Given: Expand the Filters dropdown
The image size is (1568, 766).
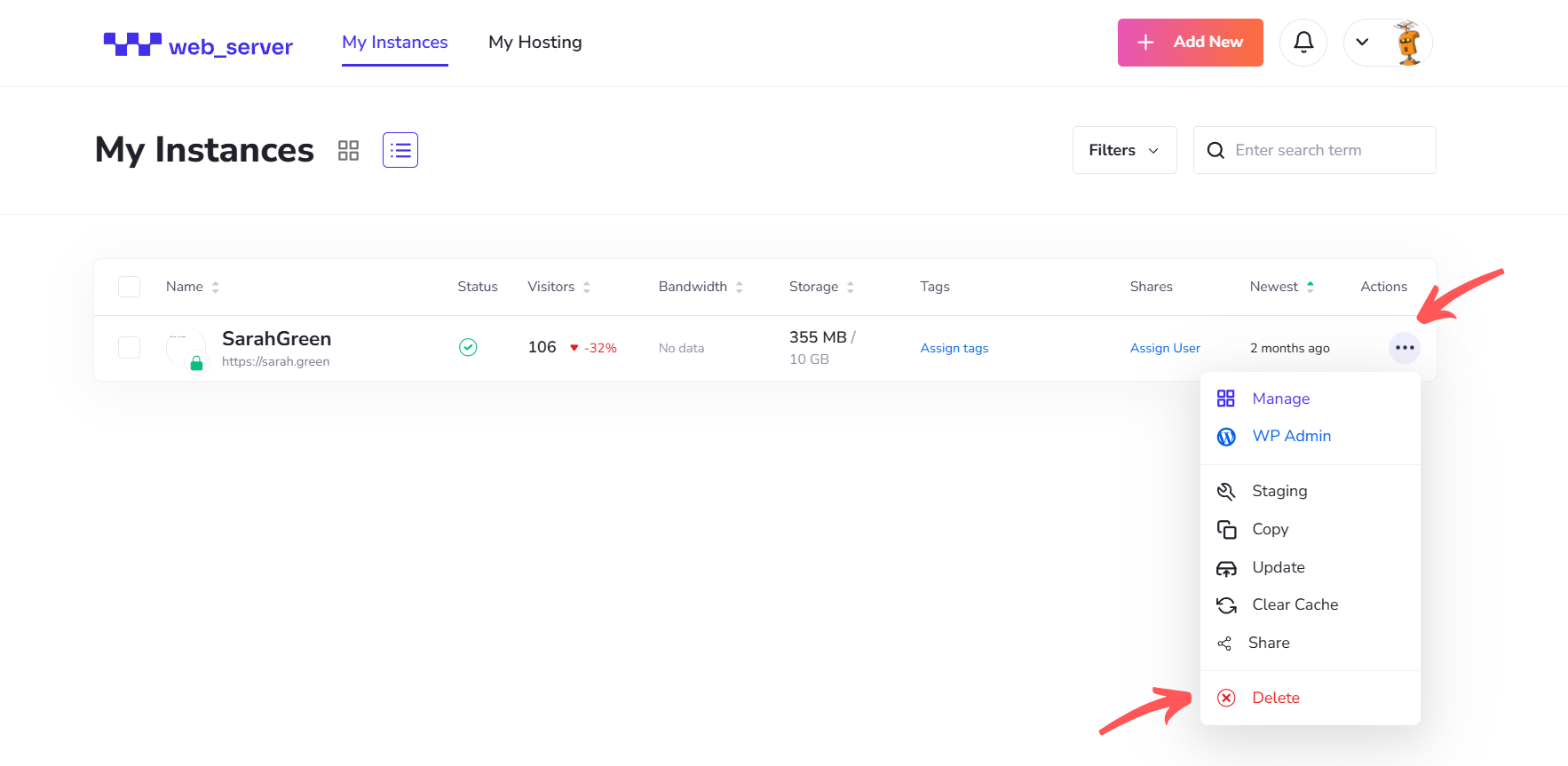Looking at the screenshot, I should coord(1125,150).
